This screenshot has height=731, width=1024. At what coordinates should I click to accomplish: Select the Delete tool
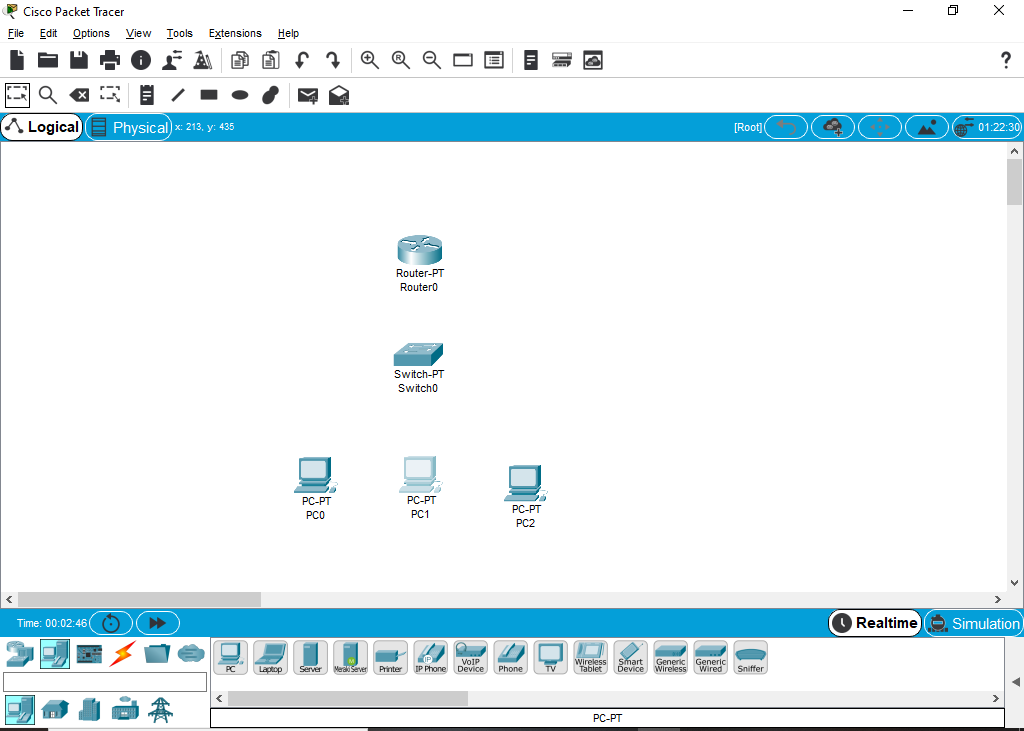79,95
